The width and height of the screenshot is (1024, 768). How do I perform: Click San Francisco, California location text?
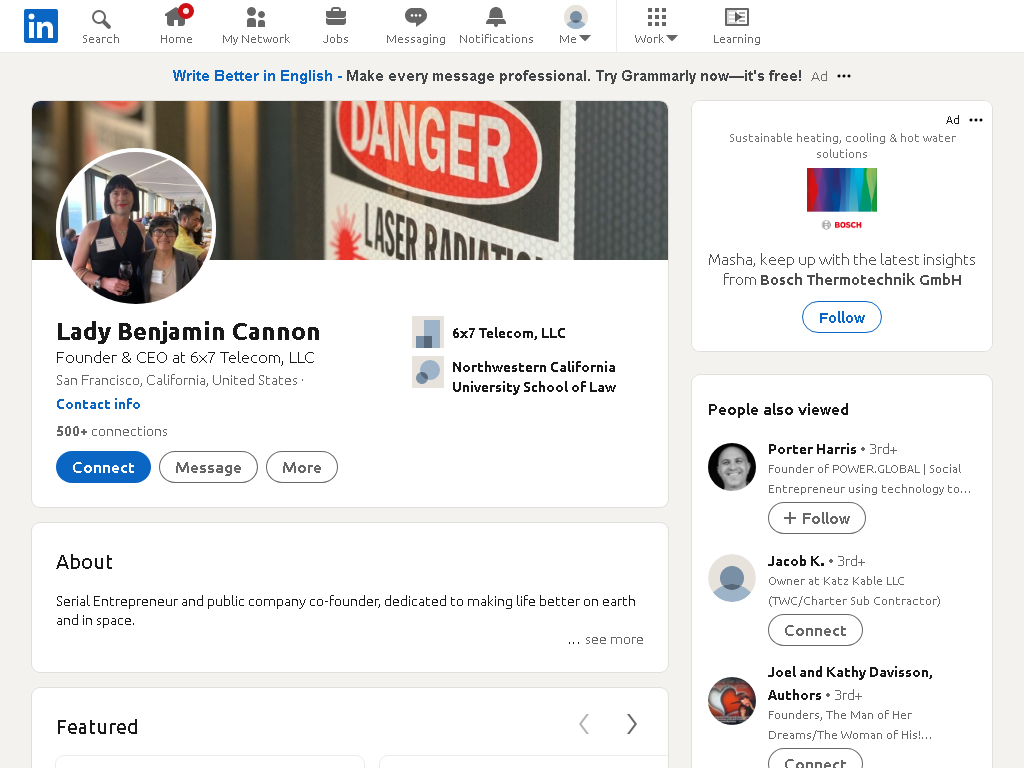177,380
